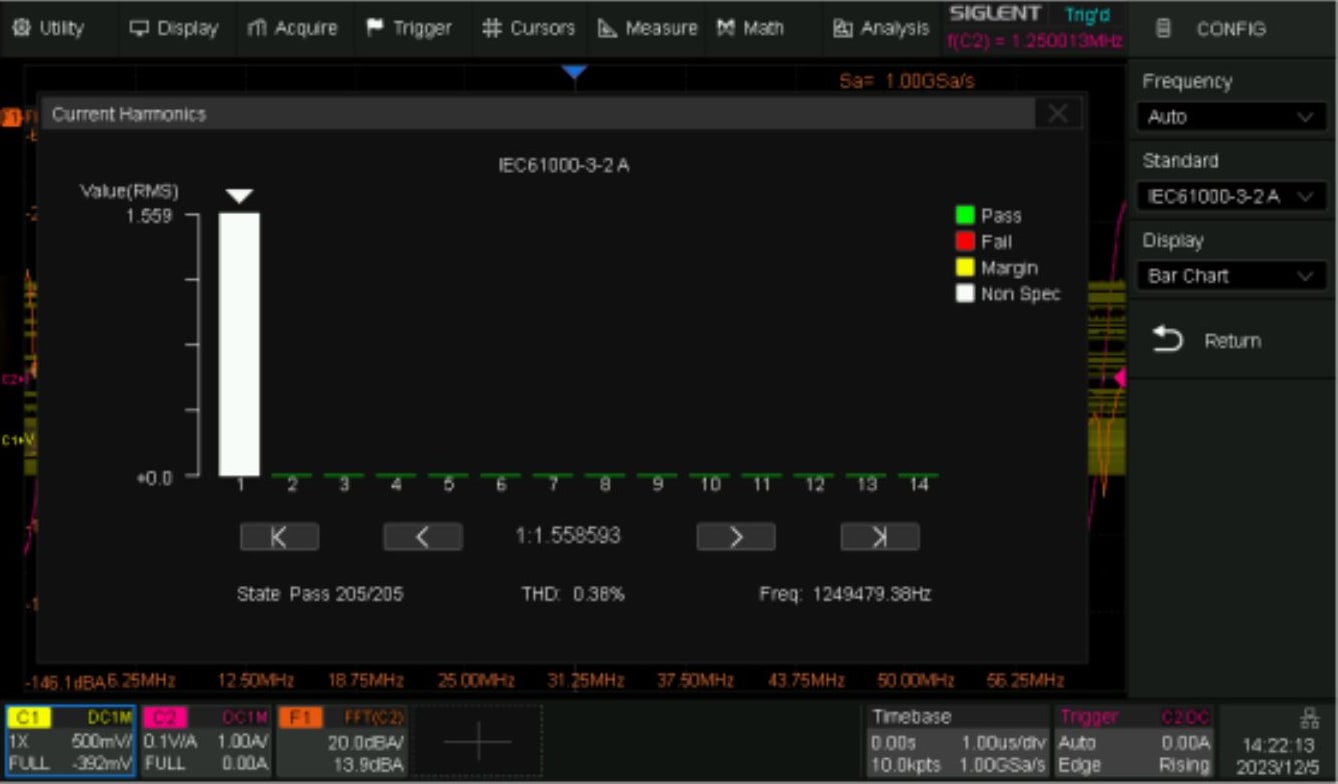Expand the Frequency Auto dropdown
1338x784 pixels.
click(1231, 117)
